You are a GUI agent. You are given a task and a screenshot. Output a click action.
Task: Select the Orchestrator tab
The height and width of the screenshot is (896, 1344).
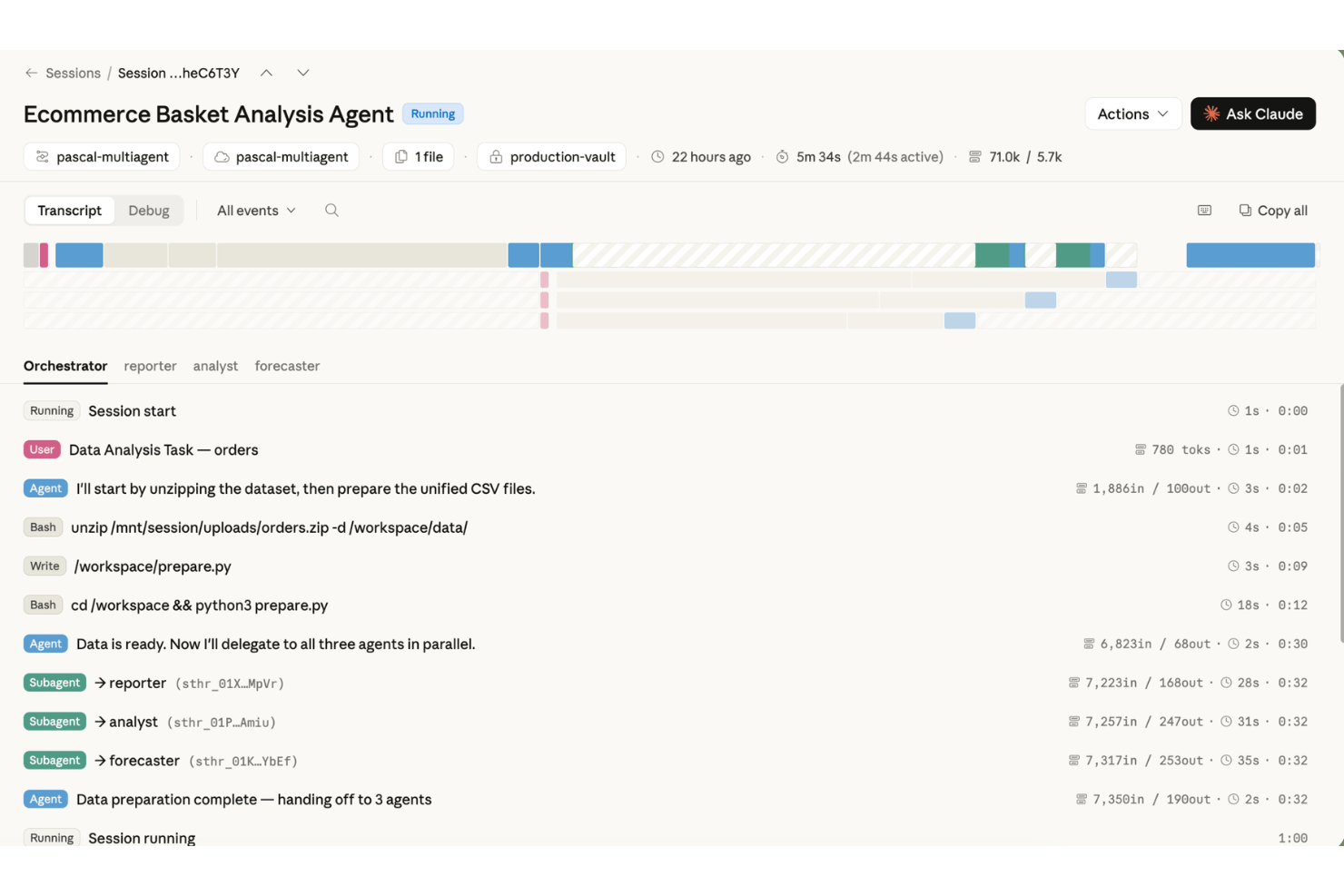coord(65,366)
